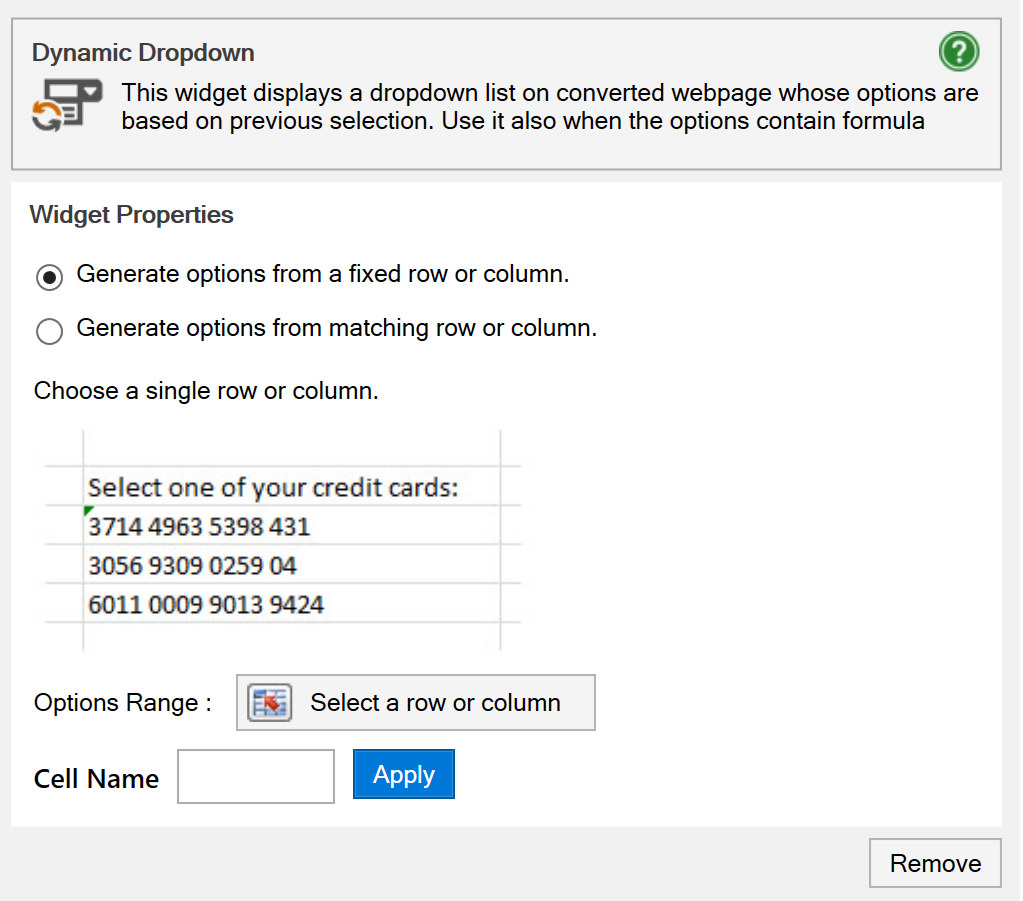Click the 'Generate options from matching row or column' label

[x=336, y=328]
